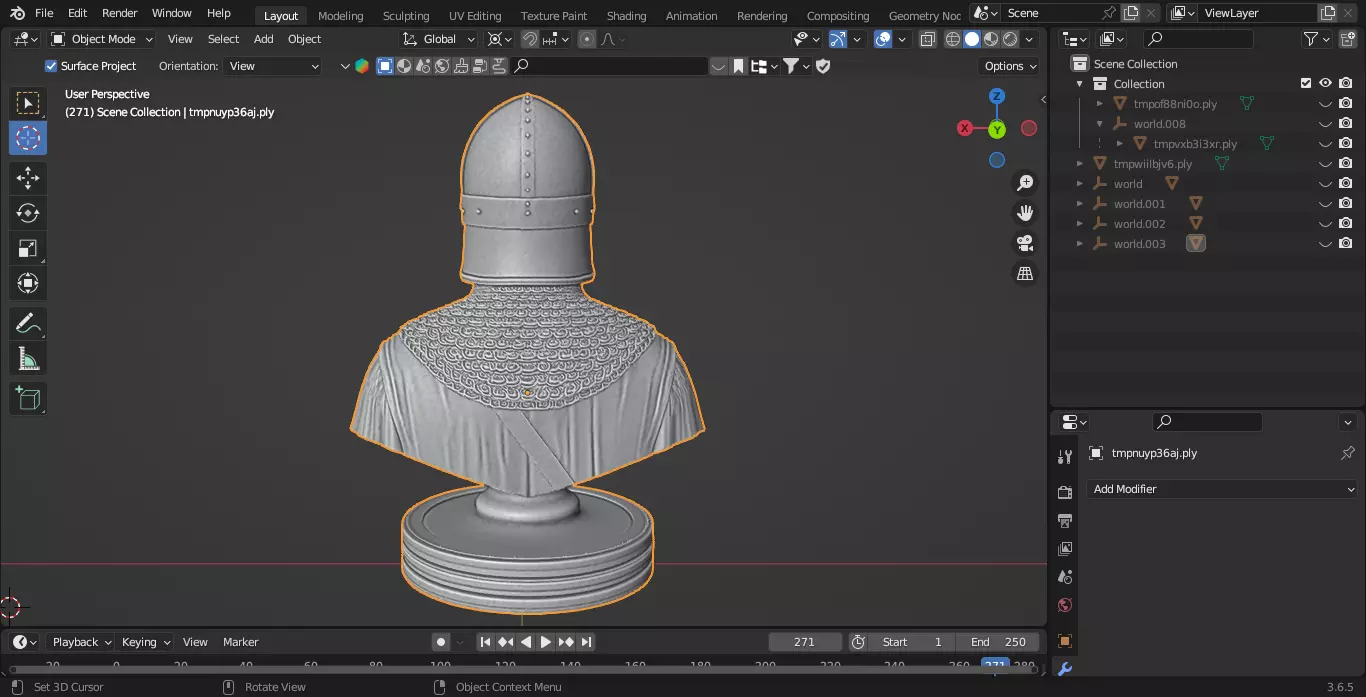This screenshot has width=1366, height=697.
Task: Open the Output properties tab
Action: [x=1065, y=520]
